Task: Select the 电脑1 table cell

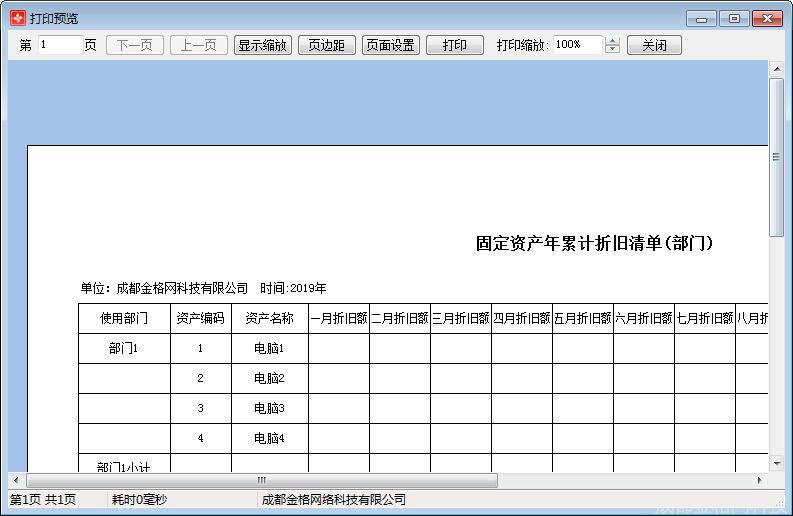Action: (270, 348)
